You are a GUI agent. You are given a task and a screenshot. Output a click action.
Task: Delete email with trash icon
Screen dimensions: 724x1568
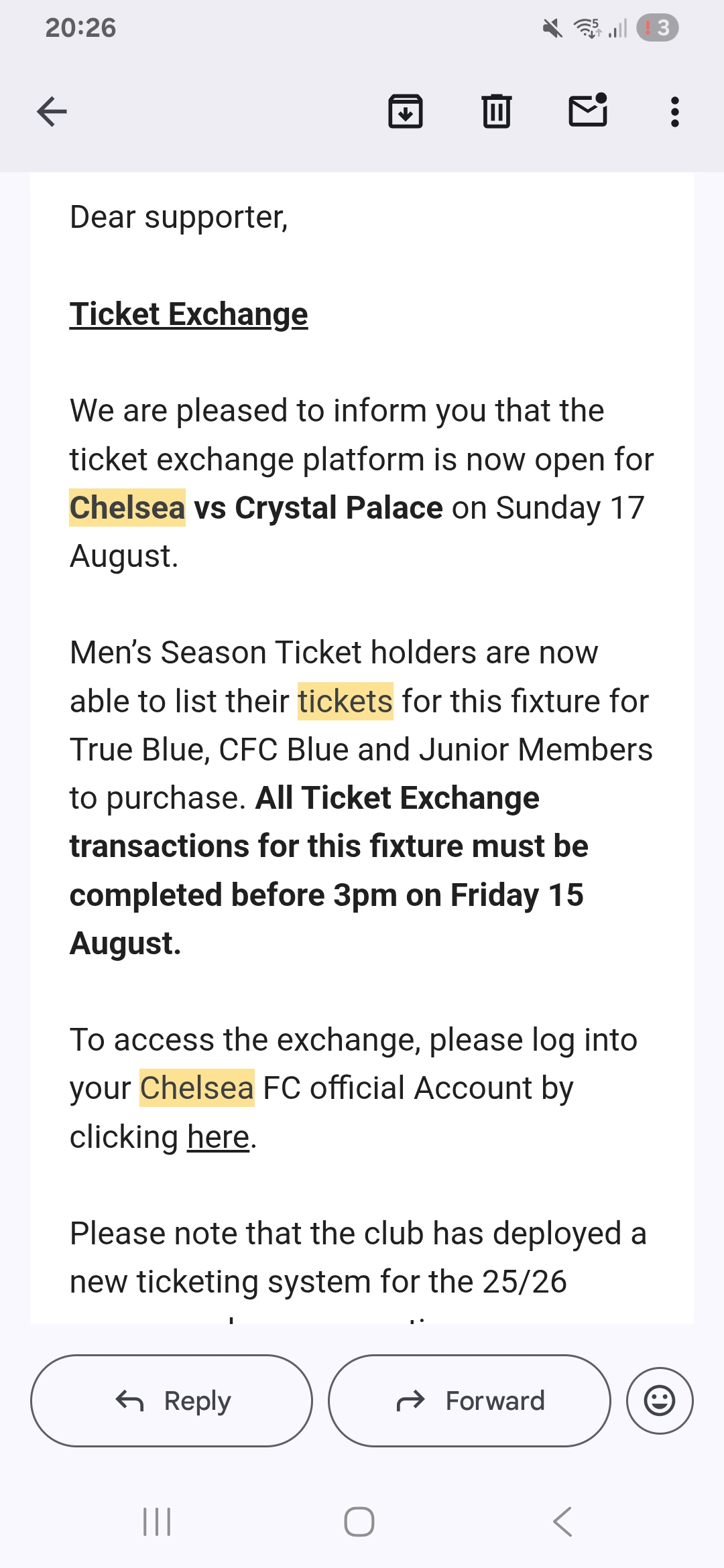pyautogui.click(x=497, y=111)
